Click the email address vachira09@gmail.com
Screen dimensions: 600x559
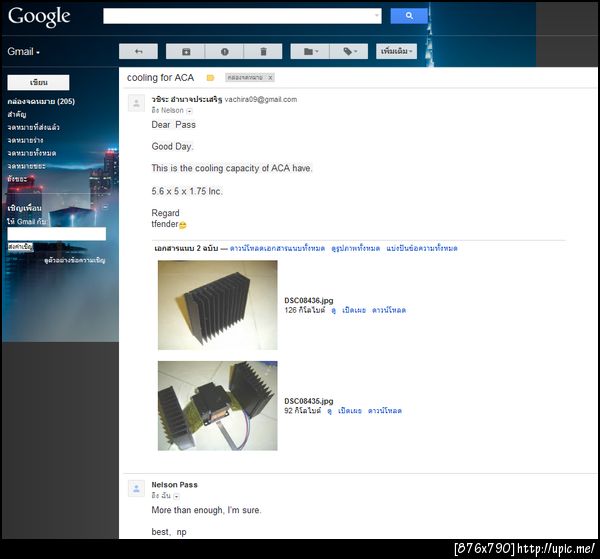pos(261,99)
